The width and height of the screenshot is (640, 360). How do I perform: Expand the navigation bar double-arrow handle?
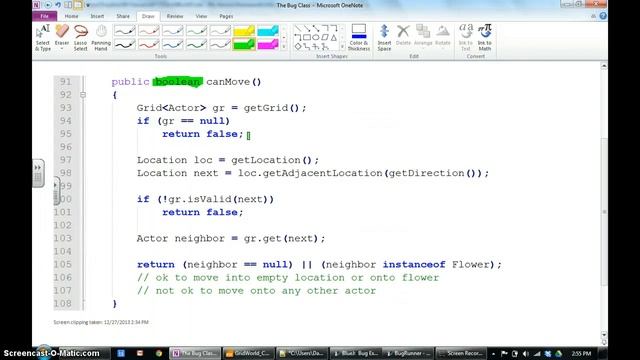[38, 167]
